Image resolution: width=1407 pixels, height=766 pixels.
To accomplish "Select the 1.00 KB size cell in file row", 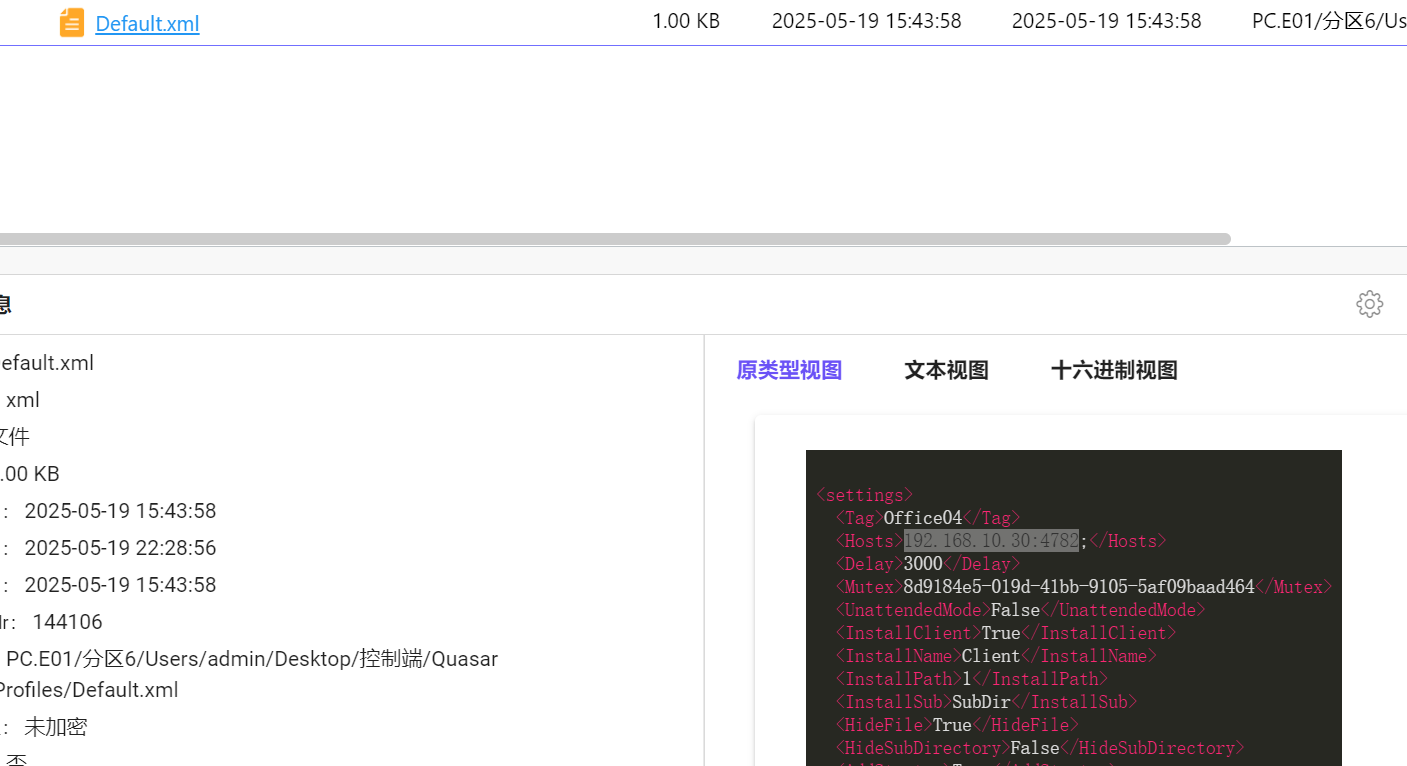I will coord(685,21).
